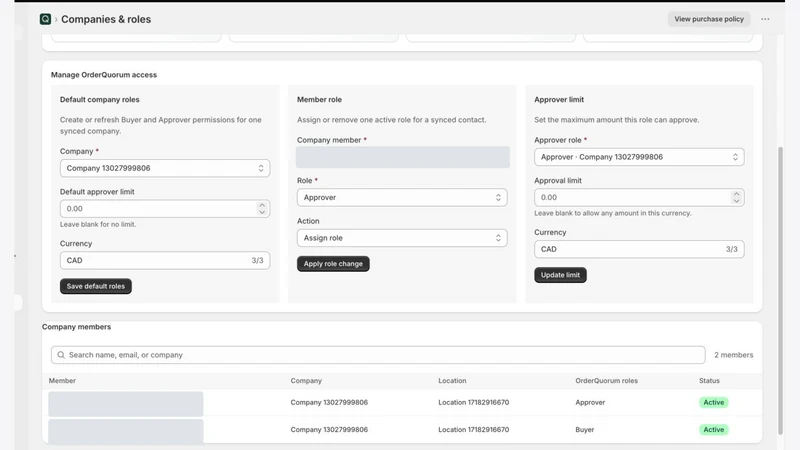
Task: Increase the Default approver limit with the stepper up arrow
Action: pyautogui.click(x=262, y=205)
